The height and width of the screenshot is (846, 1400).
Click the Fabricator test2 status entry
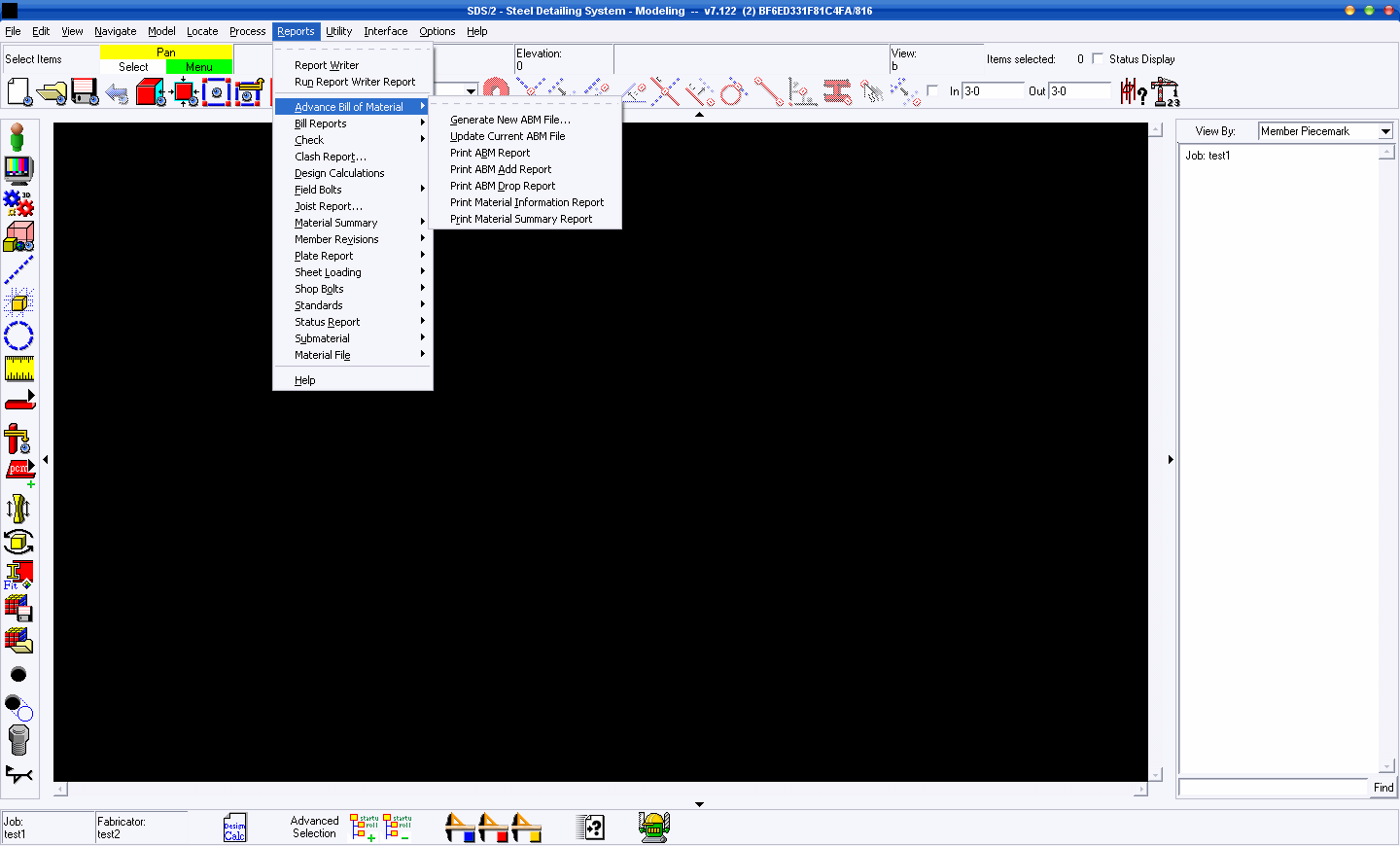141,828
